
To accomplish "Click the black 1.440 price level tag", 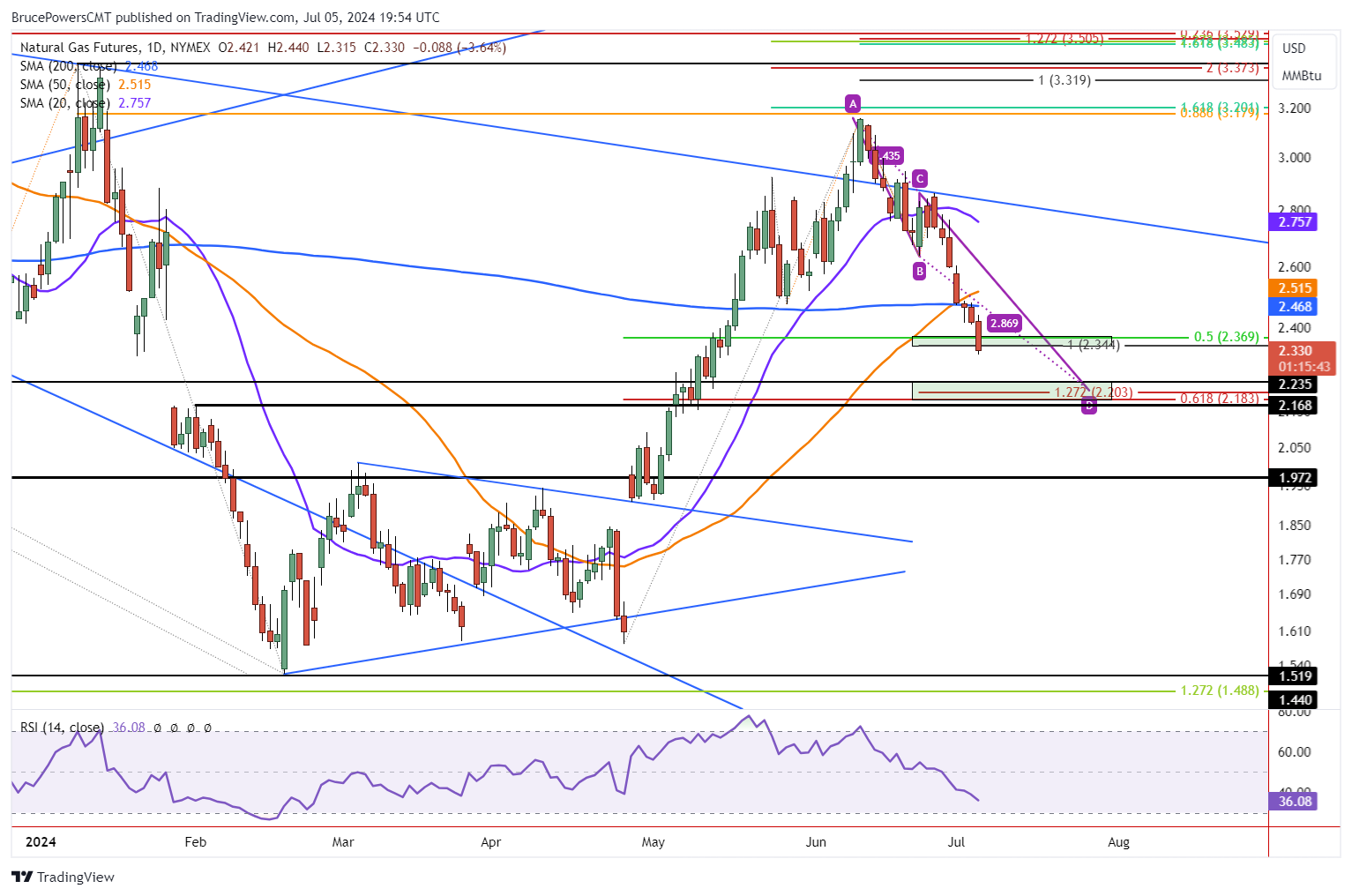I will coord(1295,700).
